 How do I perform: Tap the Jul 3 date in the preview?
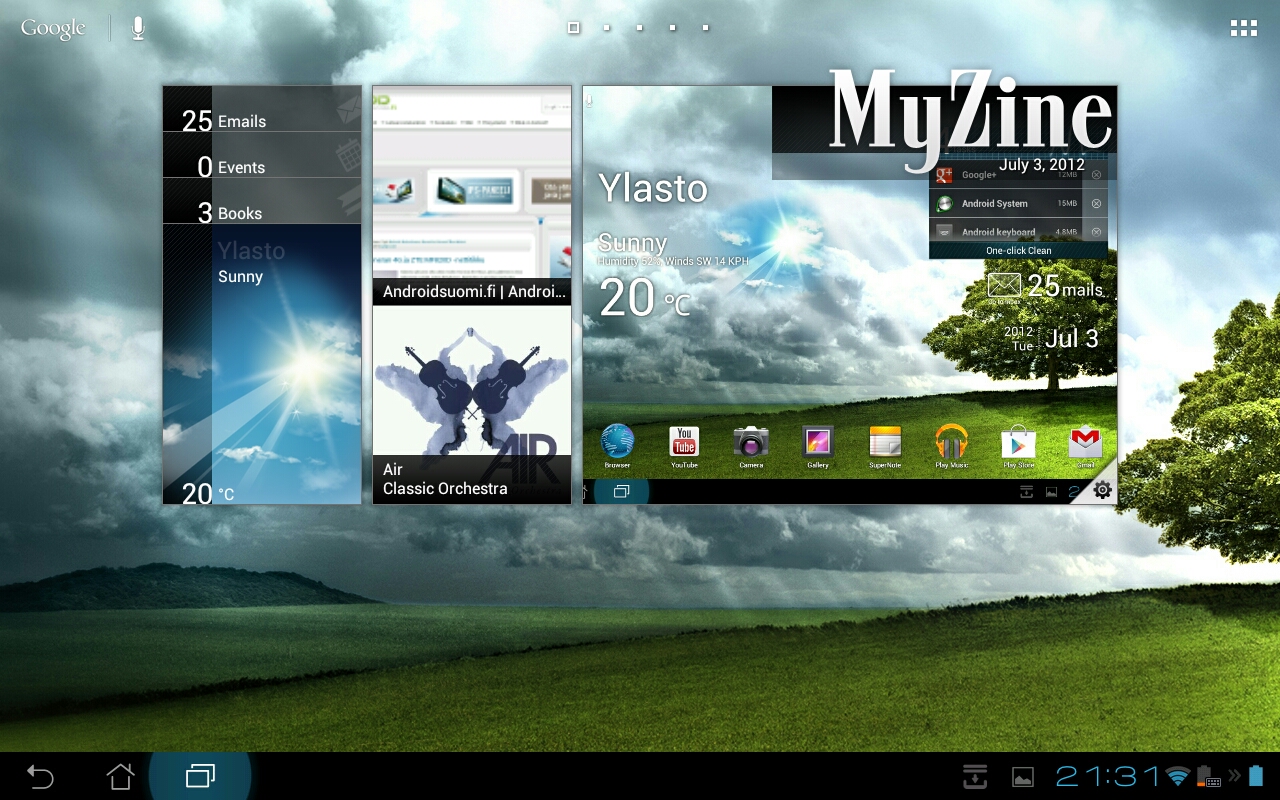pyautogui.click(x=1071, y=339)
